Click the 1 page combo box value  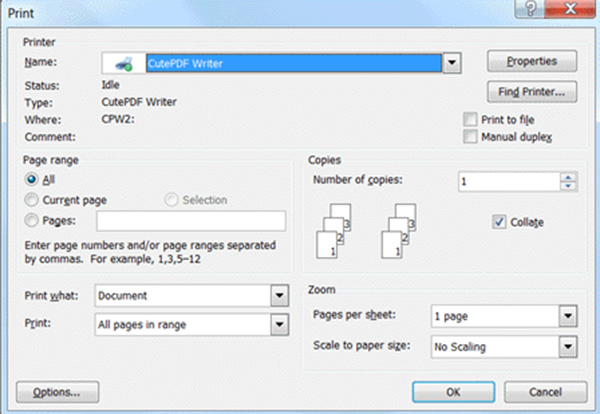tap(451, 316)
